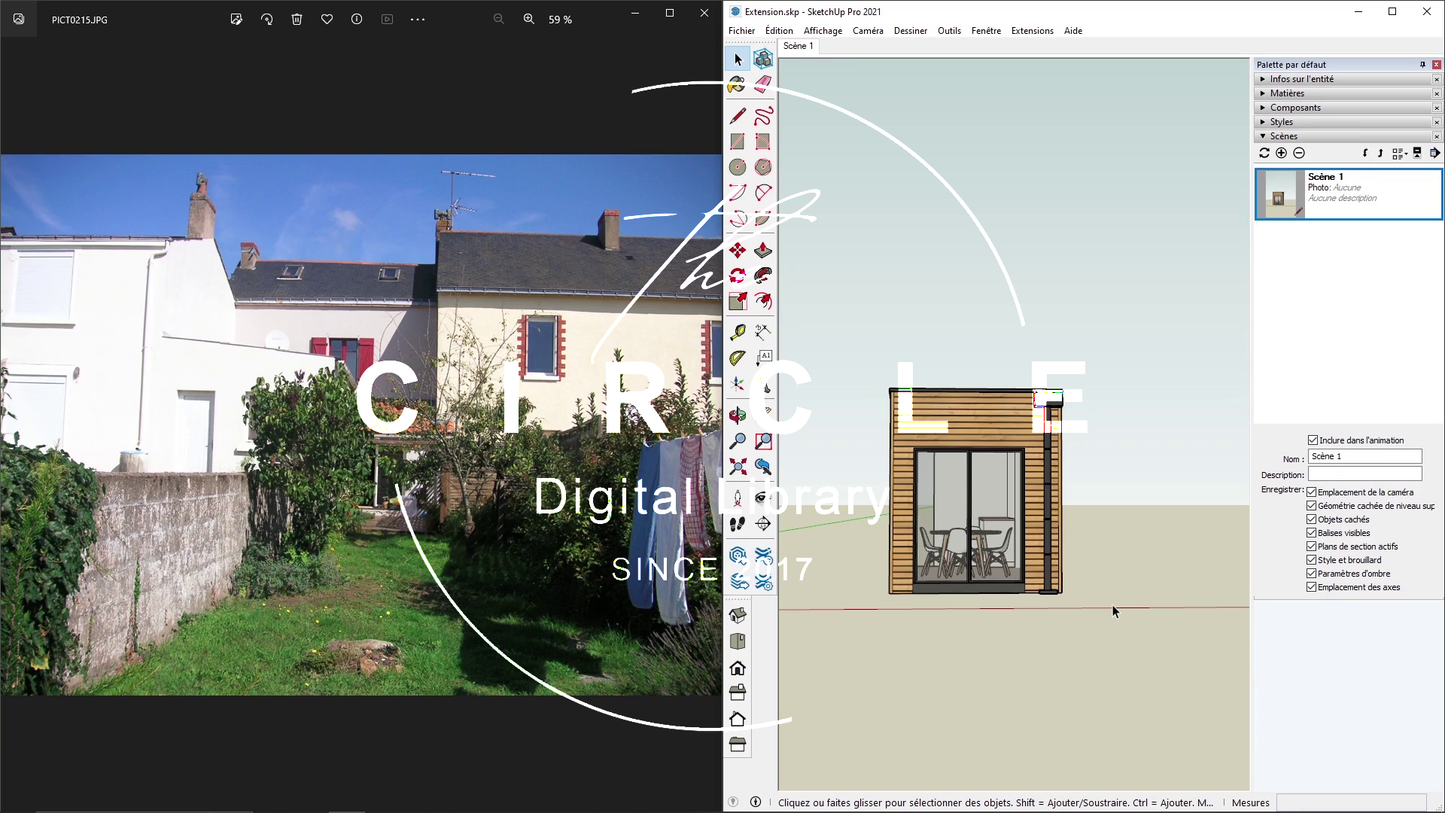Open the scenes view options dropdown
Screen dimensions: 1445x813
pos(1400,153)
